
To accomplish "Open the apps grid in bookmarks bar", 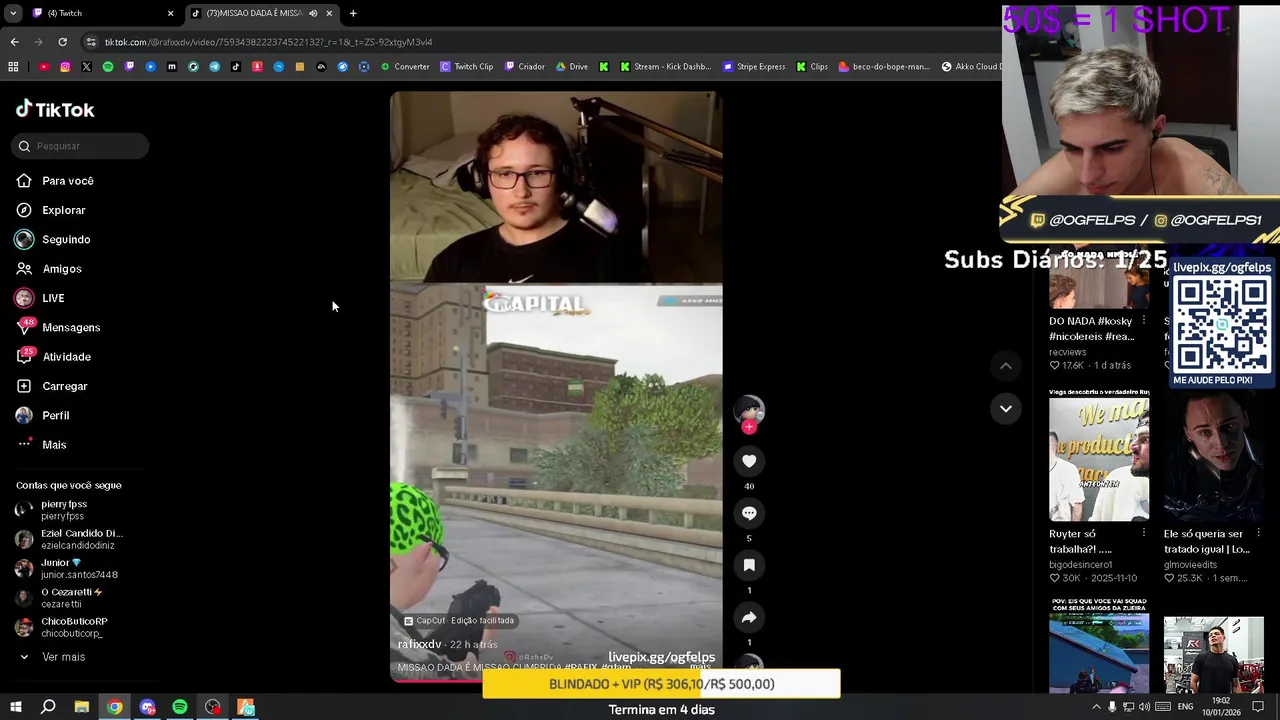I will coord(13,67).
